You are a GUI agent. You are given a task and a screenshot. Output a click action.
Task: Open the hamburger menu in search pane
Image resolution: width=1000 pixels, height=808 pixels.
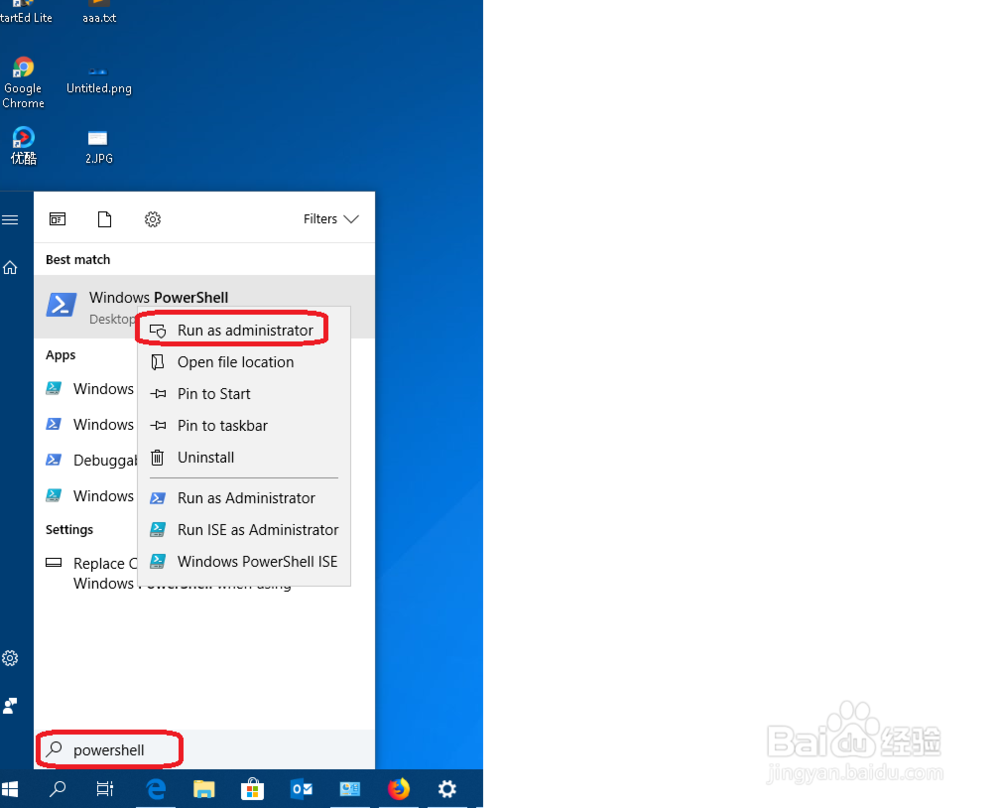coord(10,220)
